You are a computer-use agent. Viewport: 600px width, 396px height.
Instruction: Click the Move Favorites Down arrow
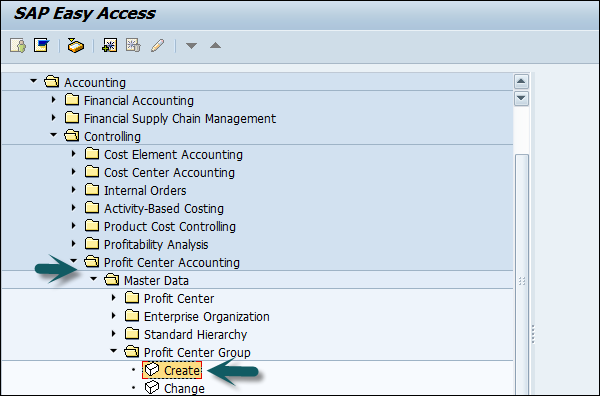pyautogui.click(x=191, y=46)
